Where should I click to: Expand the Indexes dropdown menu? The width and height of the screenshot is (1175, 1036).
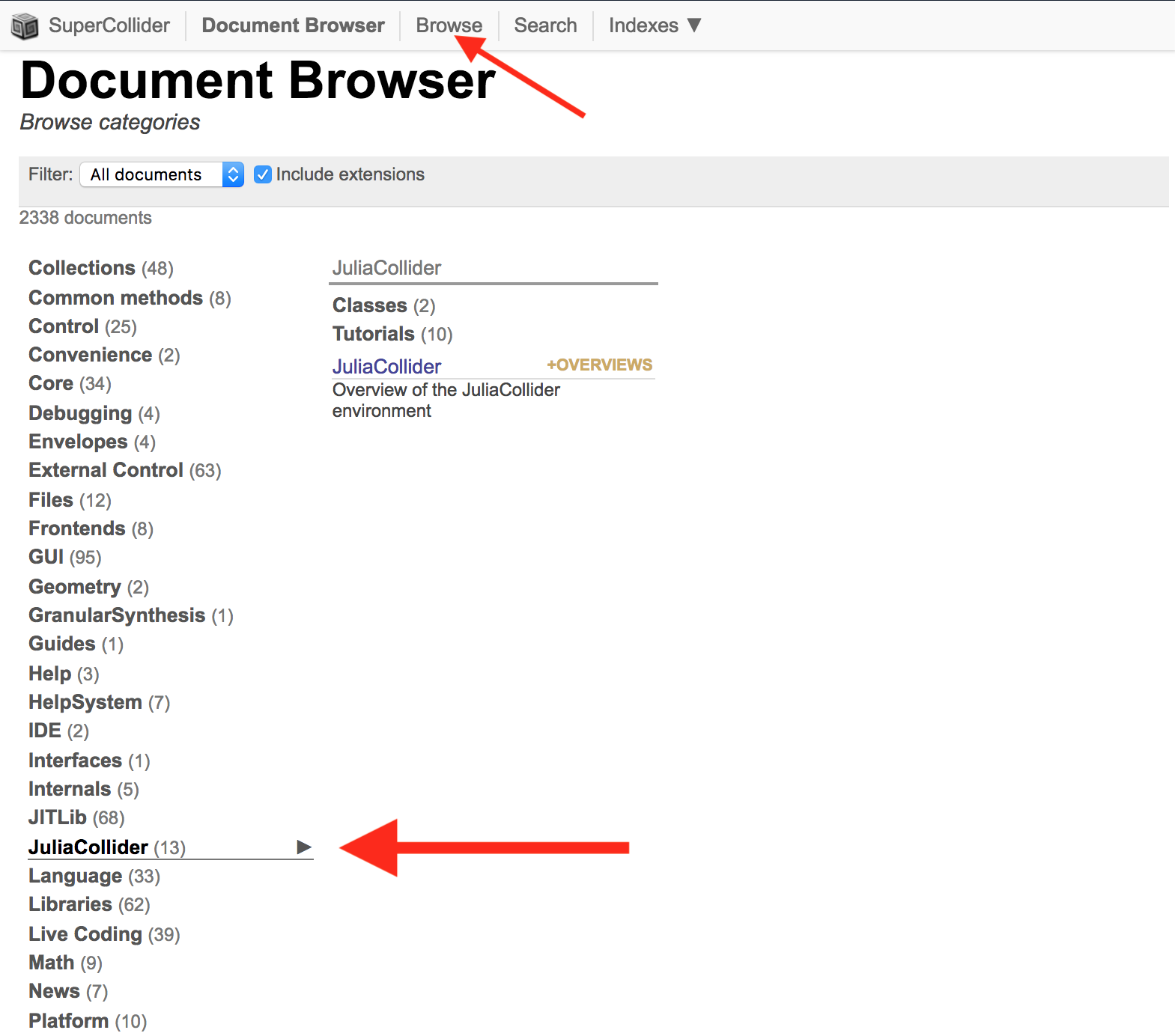(655, 25)
